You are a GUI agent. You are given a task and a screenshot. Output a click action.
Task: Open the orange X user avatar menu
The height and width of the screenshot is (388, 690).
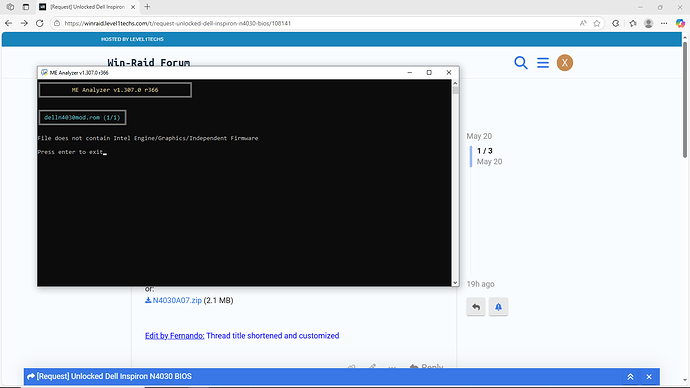point(565,63)
